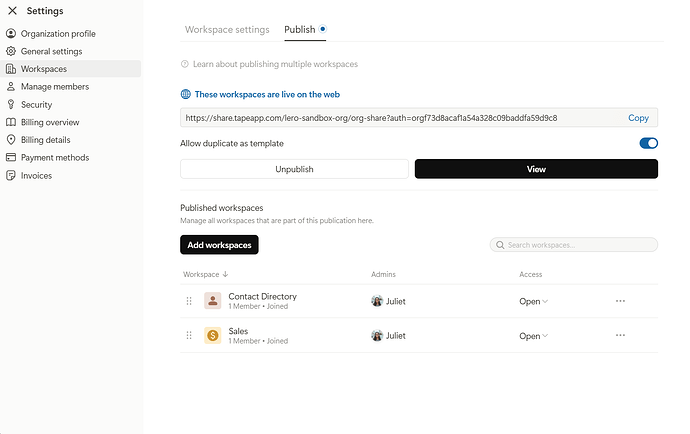The image size is (690, 434).
Task: Sort by the Workspace column header arrow
Action: point(226,274)
